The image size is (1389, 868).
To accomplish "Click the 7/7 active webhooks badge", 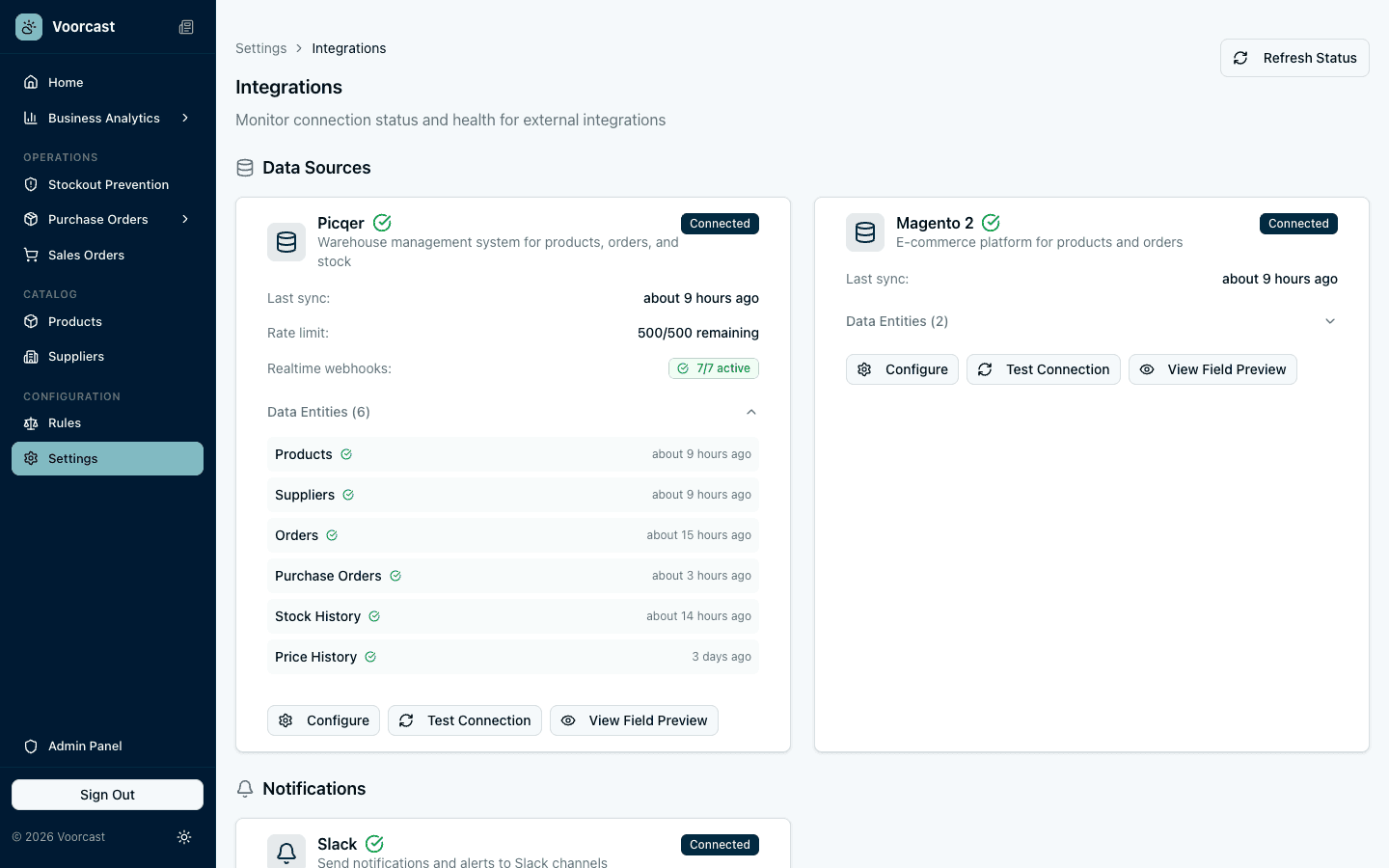I will tap(714, 368).
